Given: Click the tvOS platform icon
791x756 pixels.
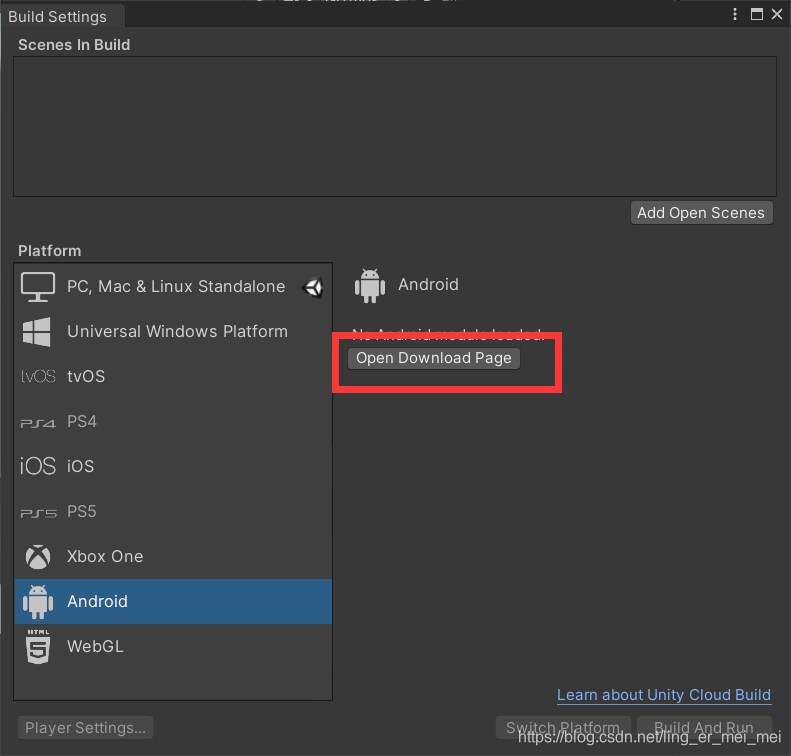Looking at the screenshot, I should [38, 376].
